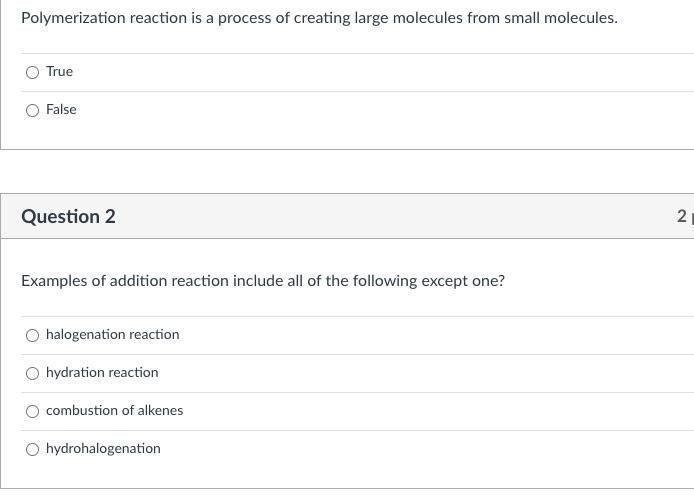694x495 pixels.
Task: Select the True radio button
Action: point(33,72)
